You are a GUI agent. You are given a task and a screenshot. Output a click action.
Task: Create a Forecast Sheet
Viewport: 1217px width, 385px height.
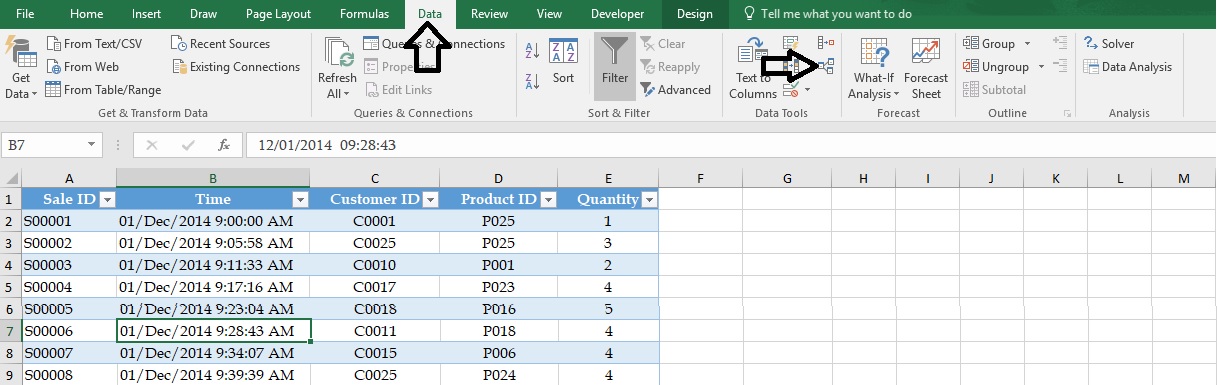tap(926, 68)
